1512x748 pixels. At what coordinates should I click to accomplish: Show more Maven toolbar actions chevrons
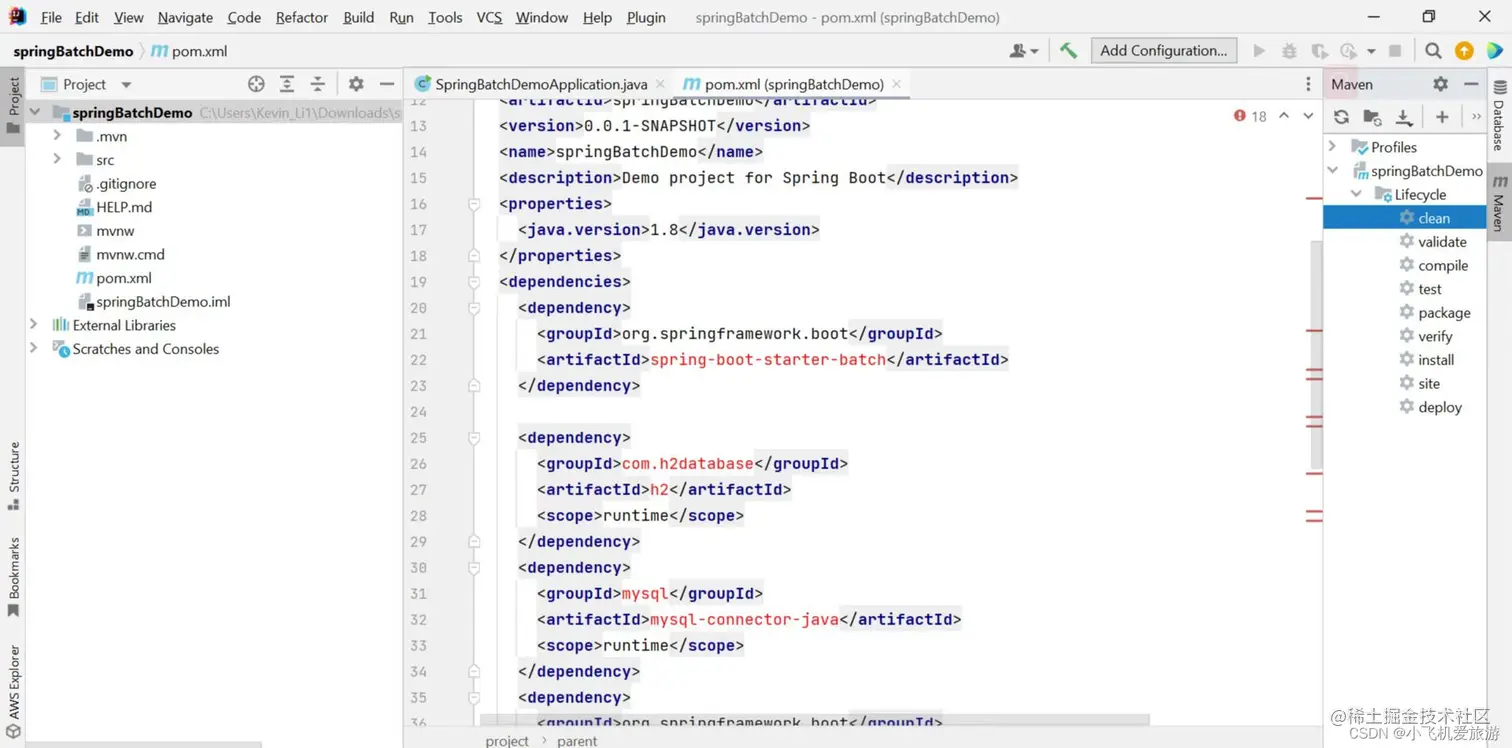click(1476, 117)
